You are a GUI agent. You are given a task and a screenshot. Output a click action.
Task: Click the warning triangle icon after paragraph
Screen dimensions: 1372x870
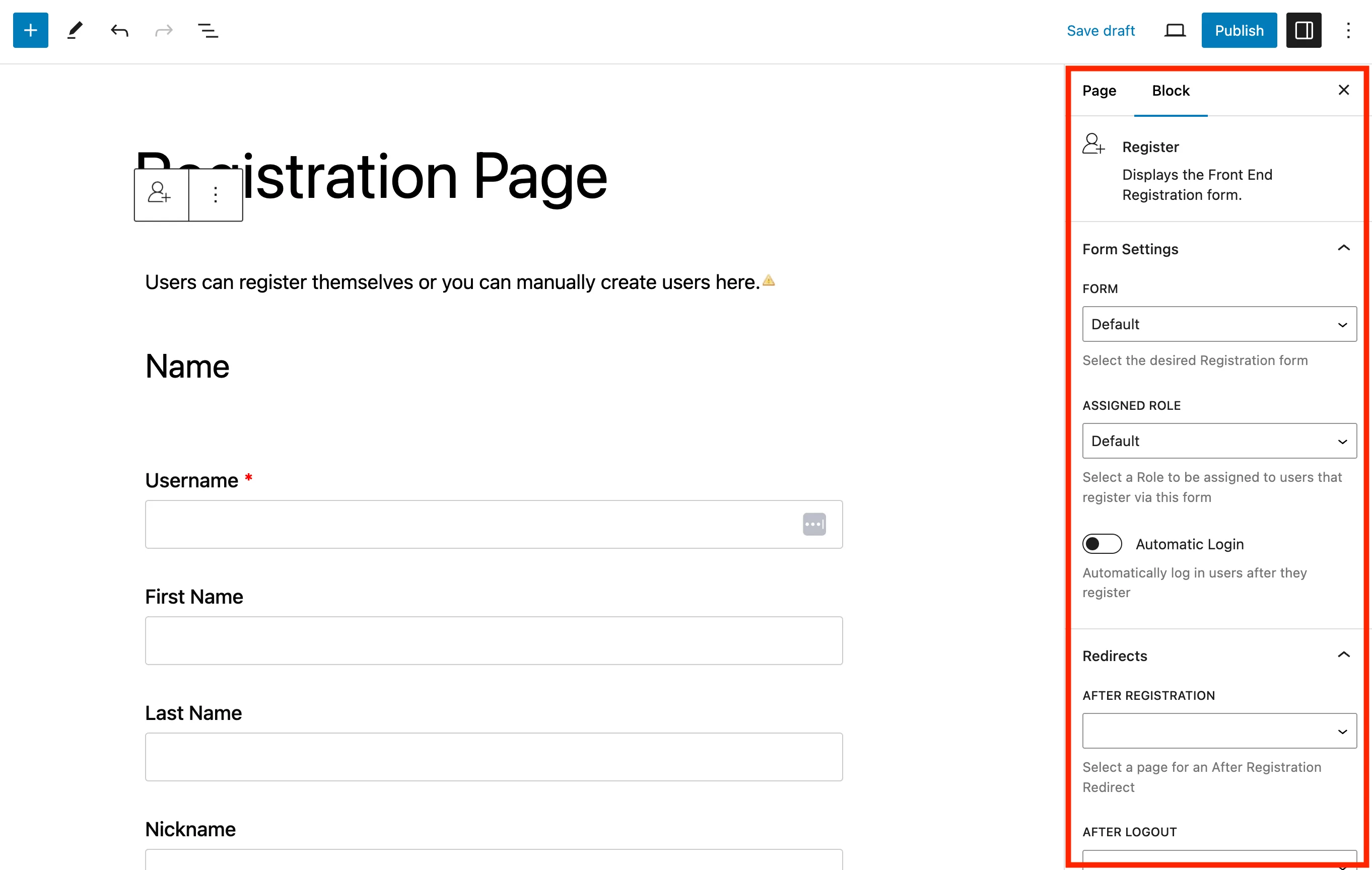point(769,281)
